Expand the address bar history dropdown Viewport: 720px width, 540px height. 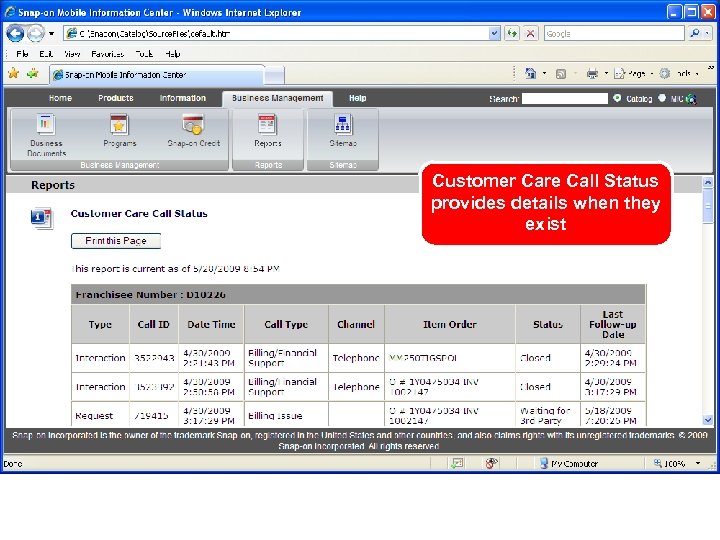[494, 34]
